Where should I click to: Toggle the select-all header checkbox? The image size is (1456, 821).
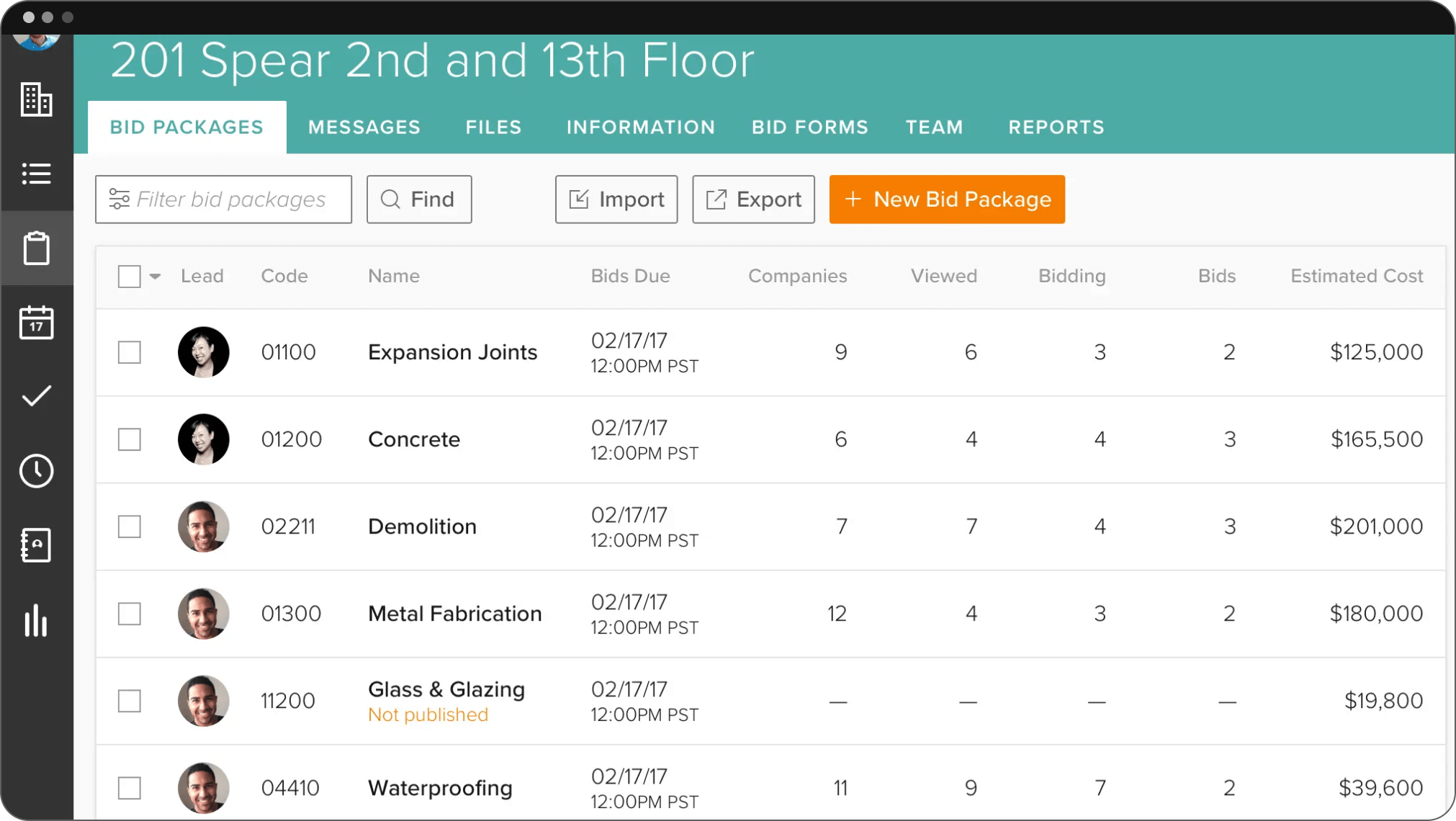(x=130, y=277)
